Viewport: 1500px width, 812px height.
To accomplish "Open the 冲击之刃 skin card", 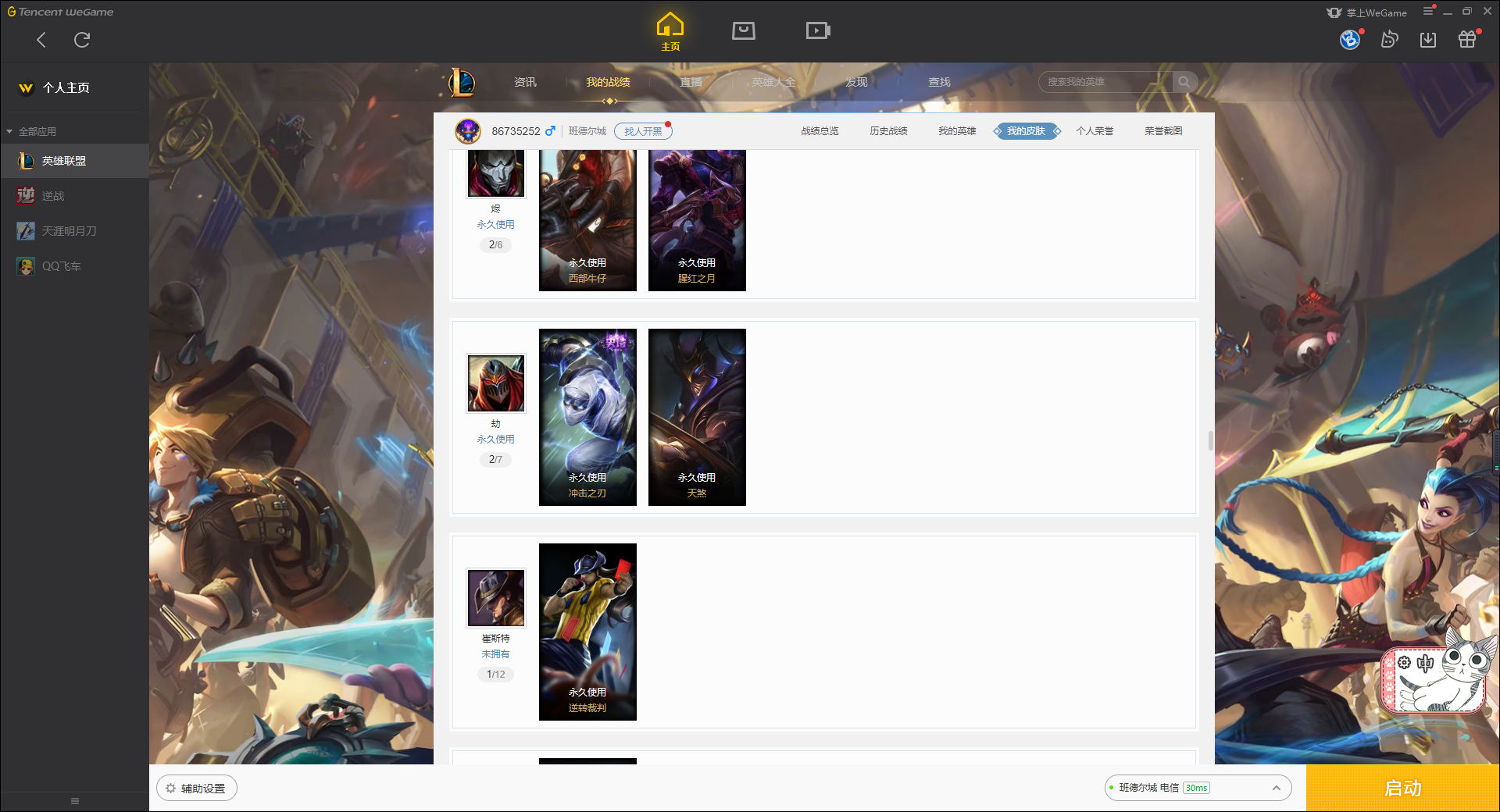I will point(587,417).
